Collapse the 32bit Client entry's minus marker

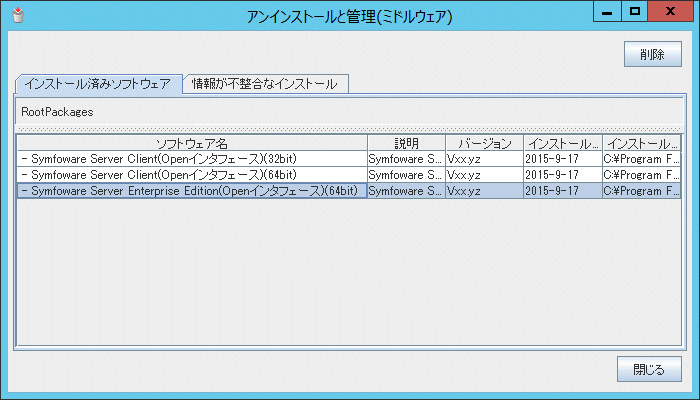[x=24, y=159]
